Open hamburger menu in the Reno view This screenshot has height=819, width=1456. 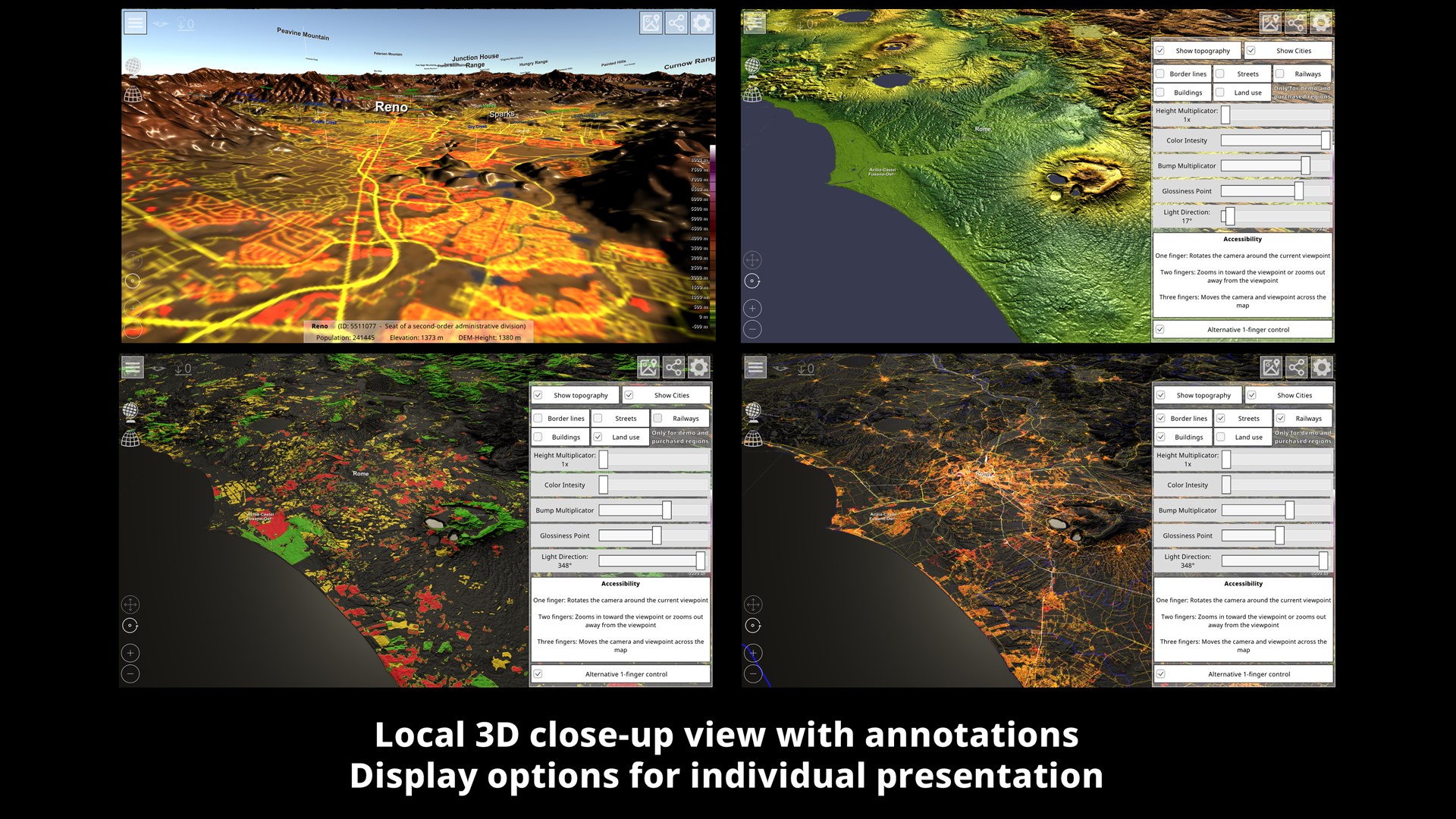pos(135,23)
